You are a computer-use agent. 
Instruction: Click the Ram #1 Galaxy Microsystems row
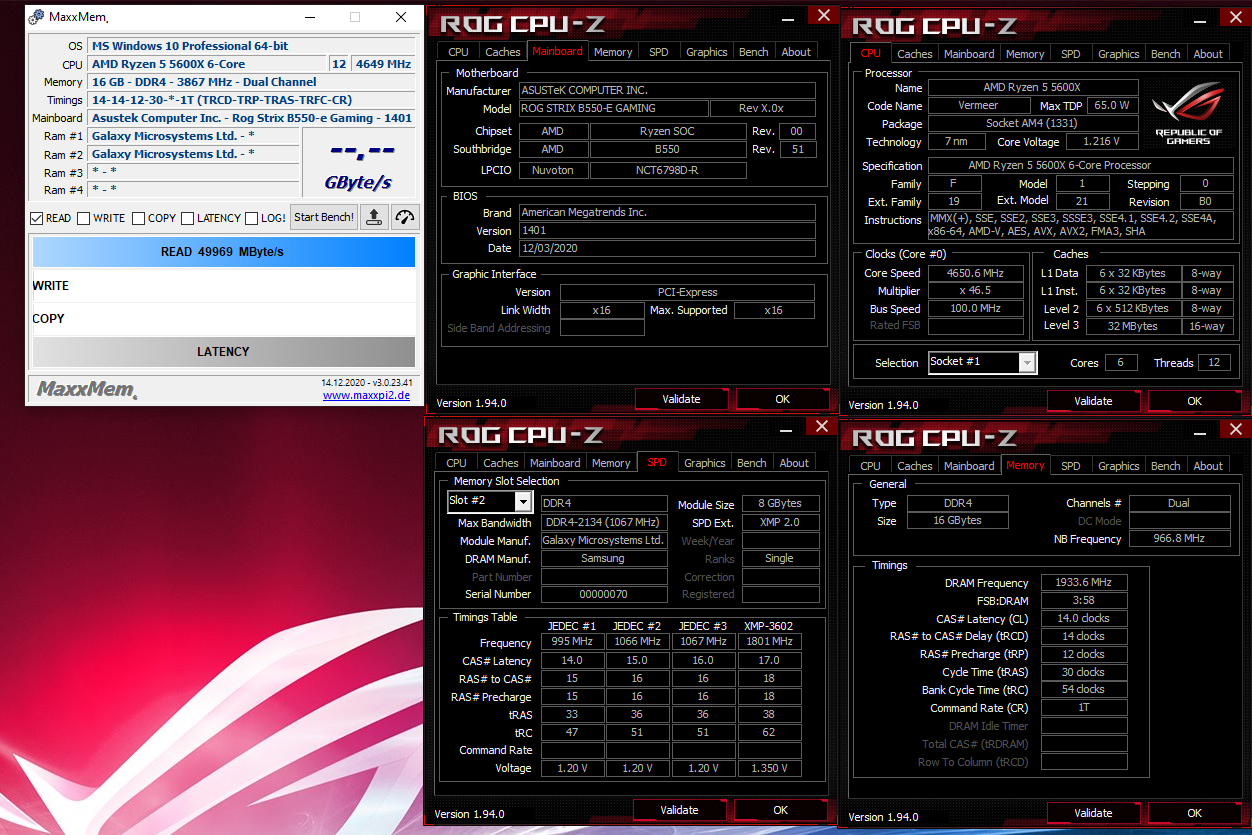pyautogui.click(x=194, y=136)
